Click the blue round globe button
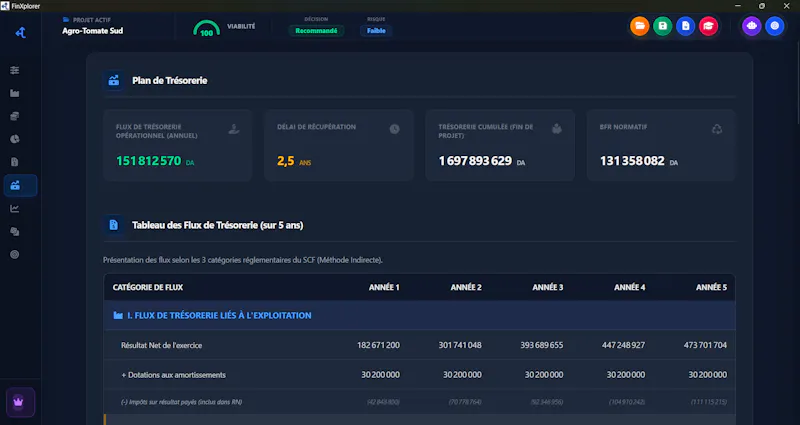The image size is (800, 425). 774,26
